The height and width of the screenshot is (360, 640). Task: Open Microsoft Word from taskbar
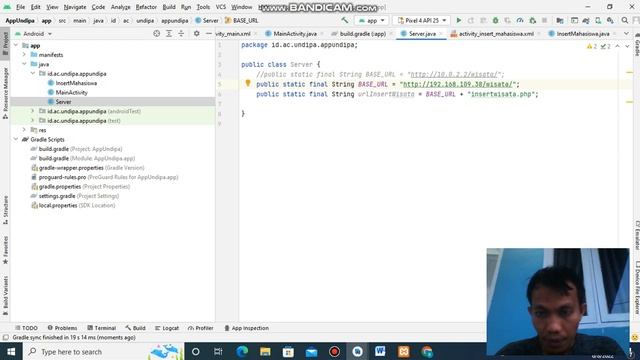pyautogui.click(x=380, y=351)
